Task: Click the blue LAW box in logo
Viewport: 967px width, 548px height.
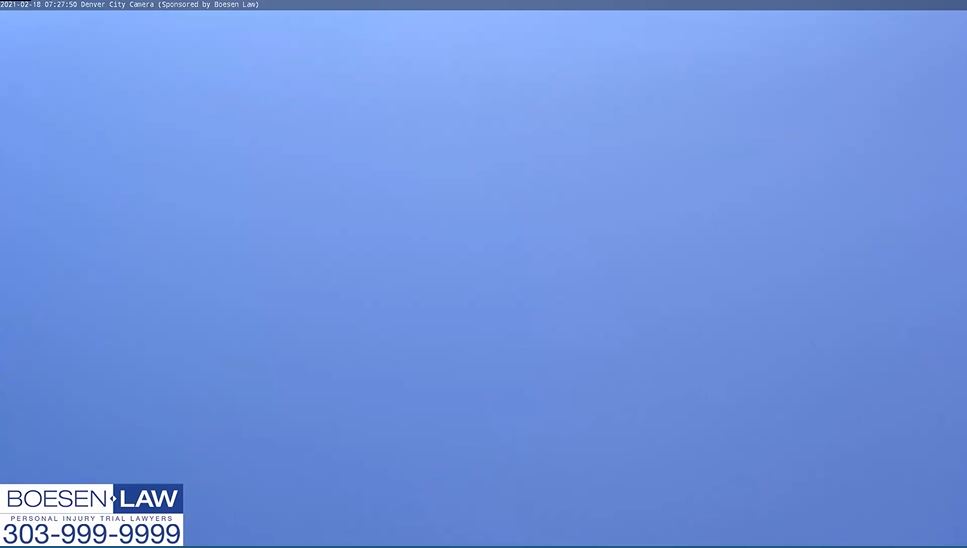Action: (x=150, y=499)
